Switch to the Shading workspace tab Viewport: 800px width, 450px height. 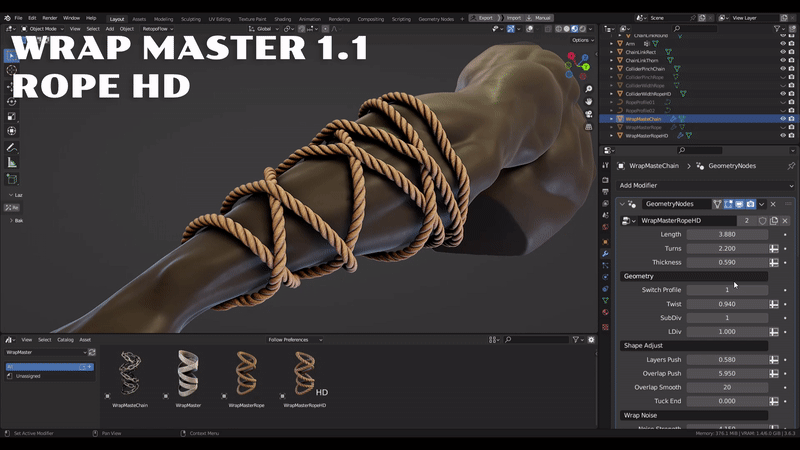283,19
